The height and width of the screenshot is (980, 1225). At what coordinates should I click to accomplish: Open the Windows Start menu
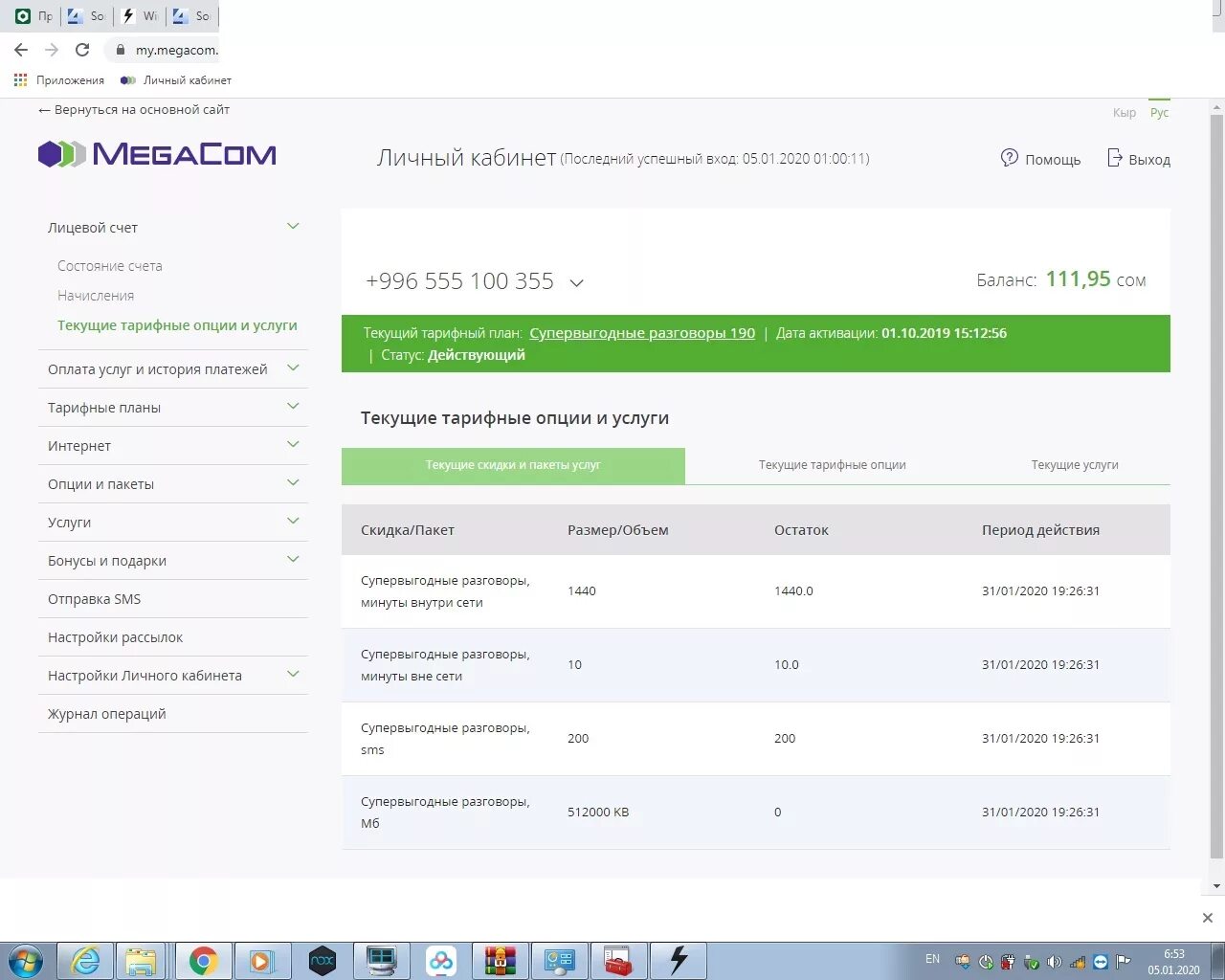pyautogui.click(x=25, y=961)
